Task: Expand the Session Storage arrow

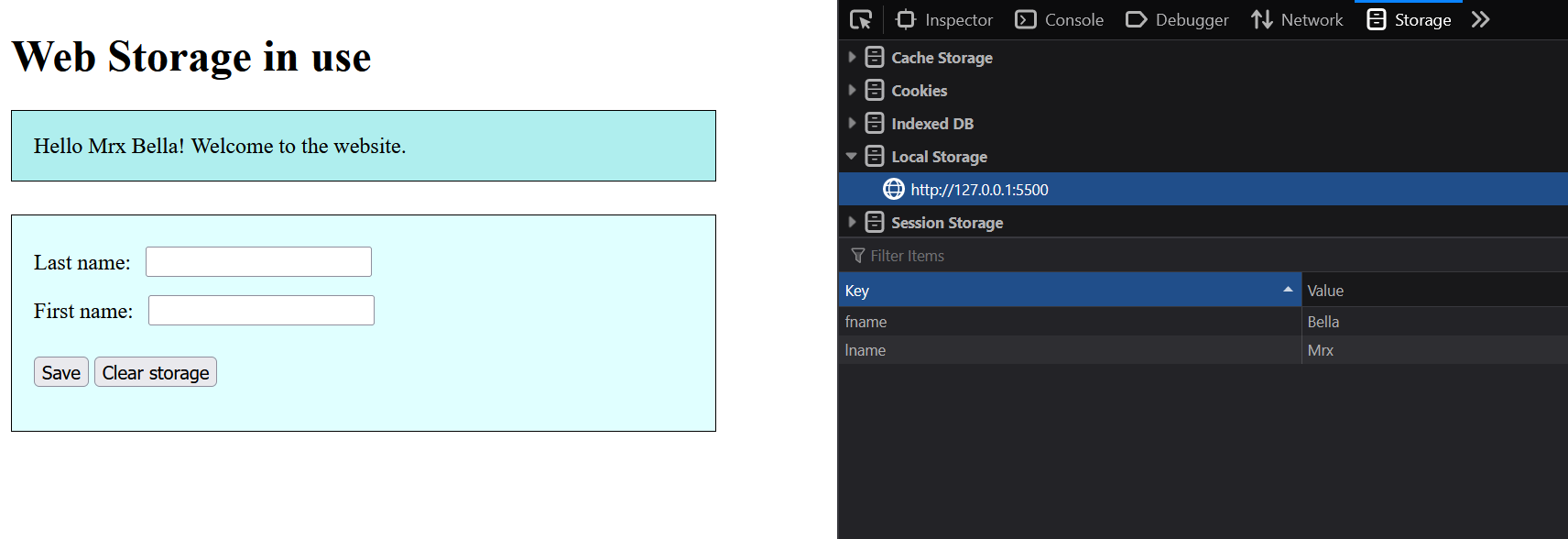Action: (x=852, y=222)
